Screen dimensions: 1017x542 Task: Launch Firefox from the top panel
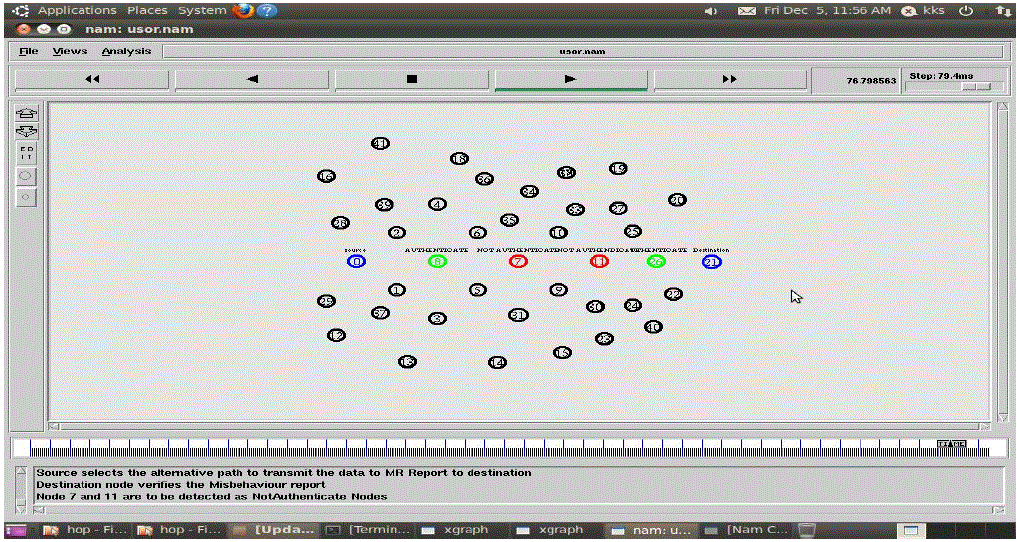[x=243, y=10]
